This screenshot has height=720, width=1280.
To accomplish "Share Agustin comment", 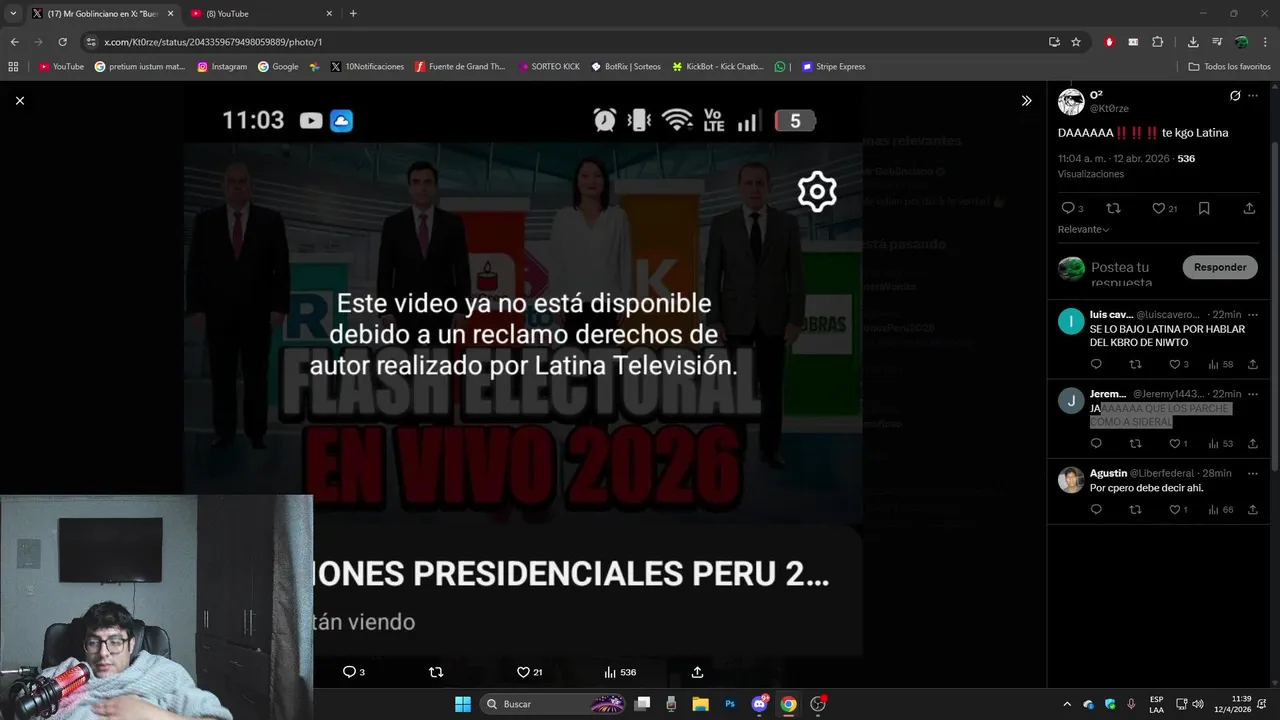I will coord(1253,509).
